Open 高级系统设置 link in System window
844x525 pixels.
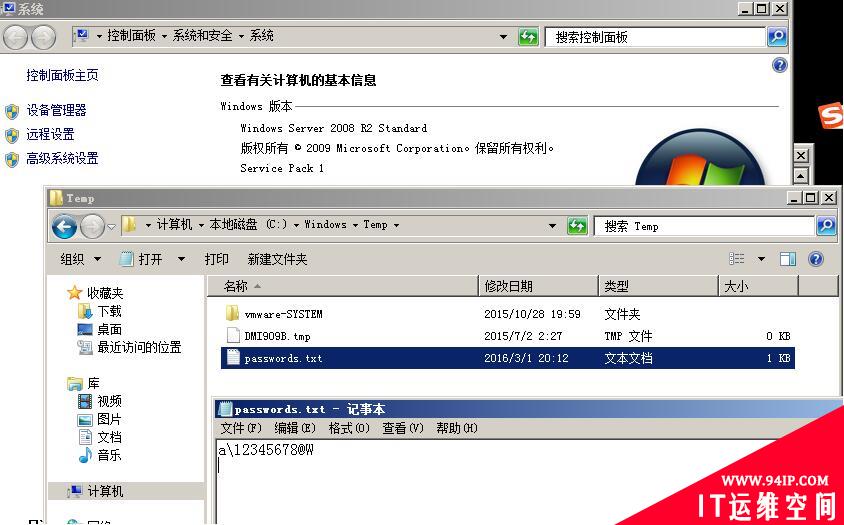(62, 158)
